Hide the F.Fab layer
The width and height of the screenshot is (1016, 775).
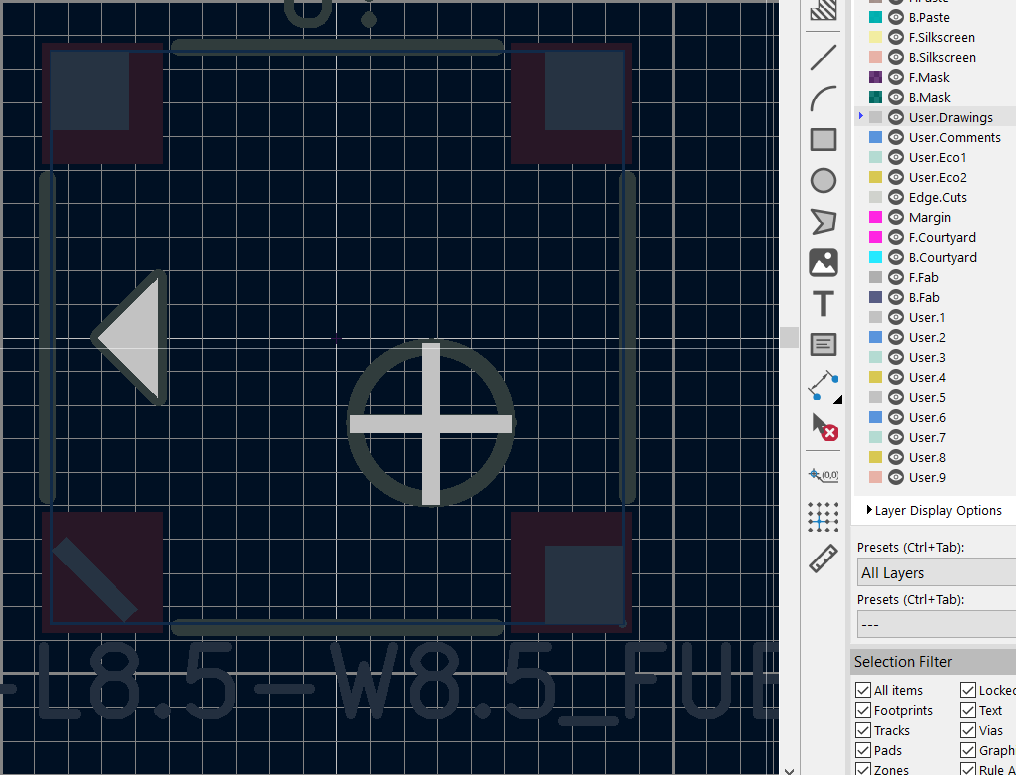pyautogui.click(x=895, y=277)
